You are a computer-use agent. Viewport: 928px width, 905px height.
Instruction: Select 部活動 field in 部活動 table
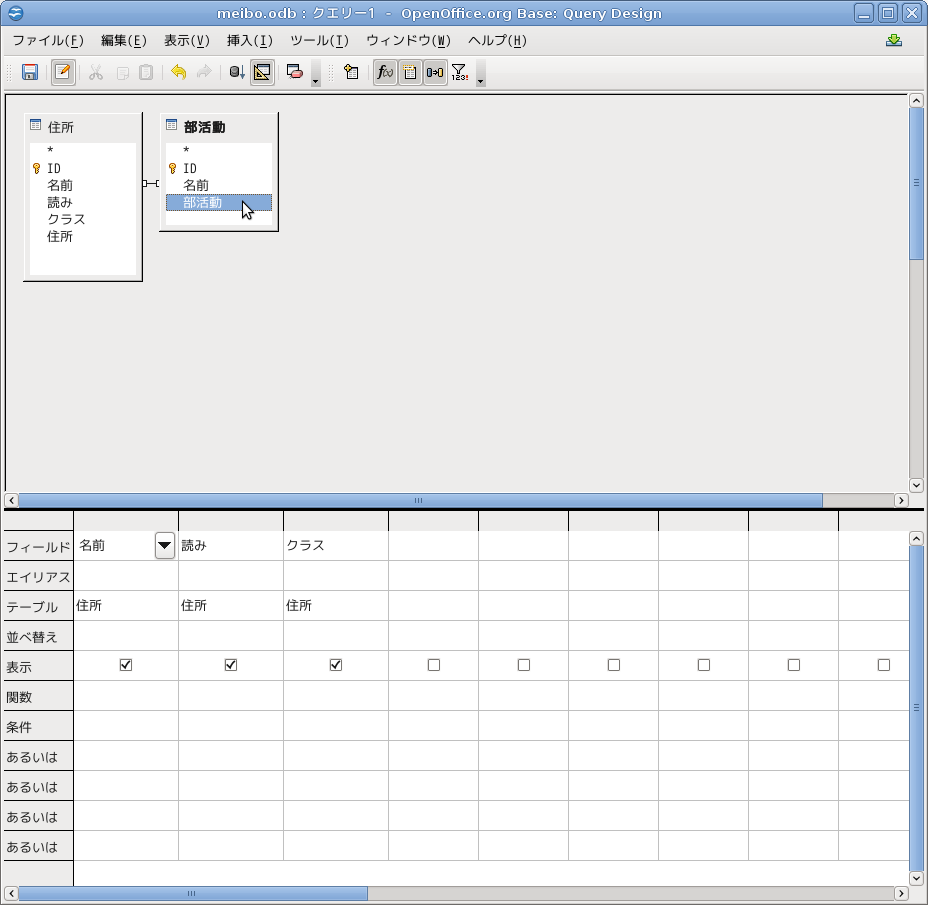[203, 202]
